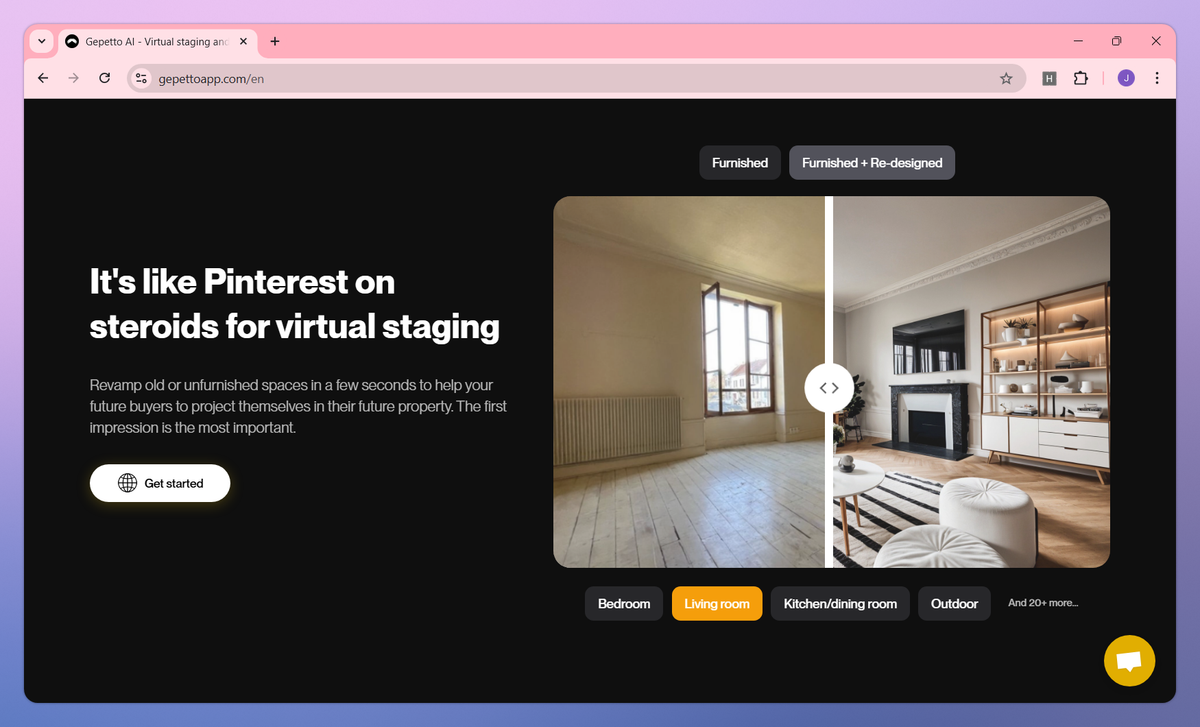Click the before/after comparison slider handle

pos(829,387)
